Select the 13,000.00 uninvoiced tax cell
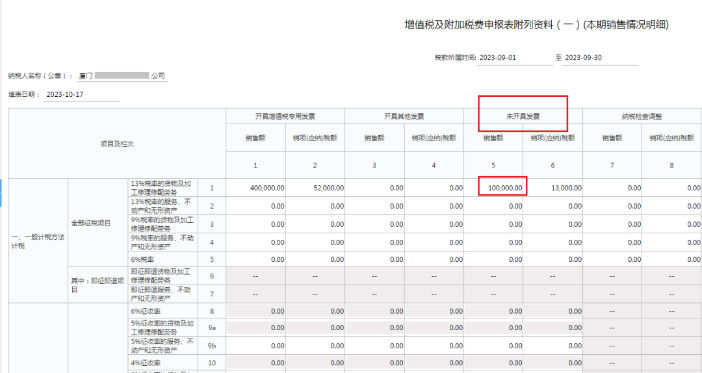 point(552,188)
